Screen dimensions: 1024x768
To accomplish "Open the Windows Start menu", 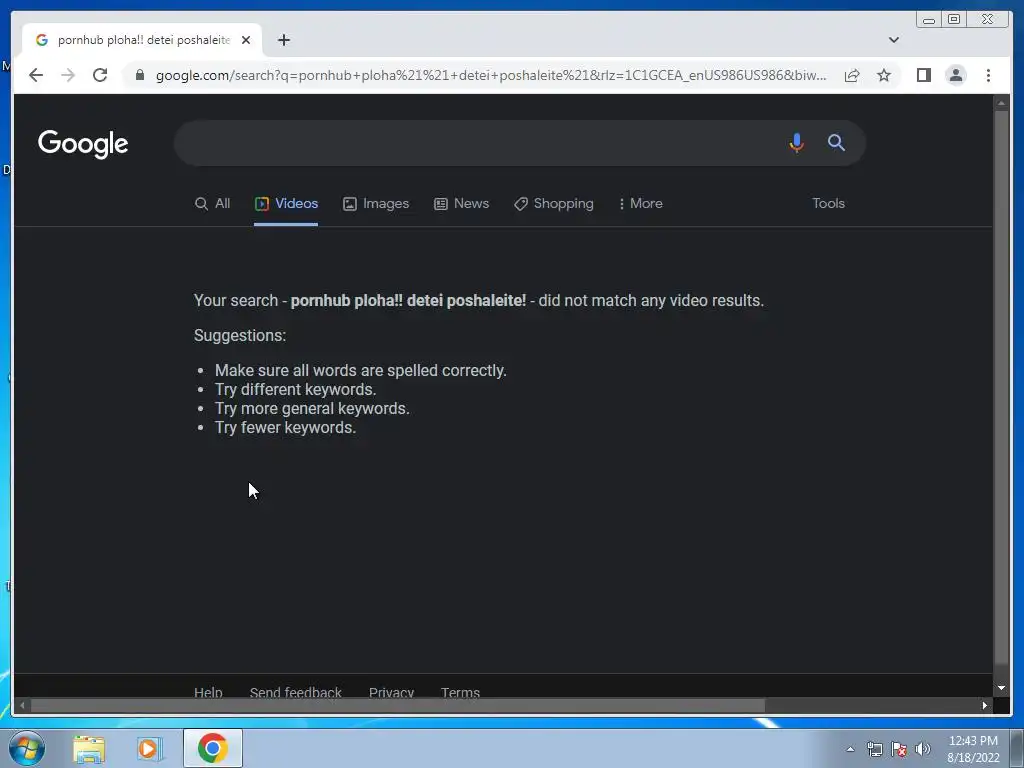I will (x=27, y=748).
